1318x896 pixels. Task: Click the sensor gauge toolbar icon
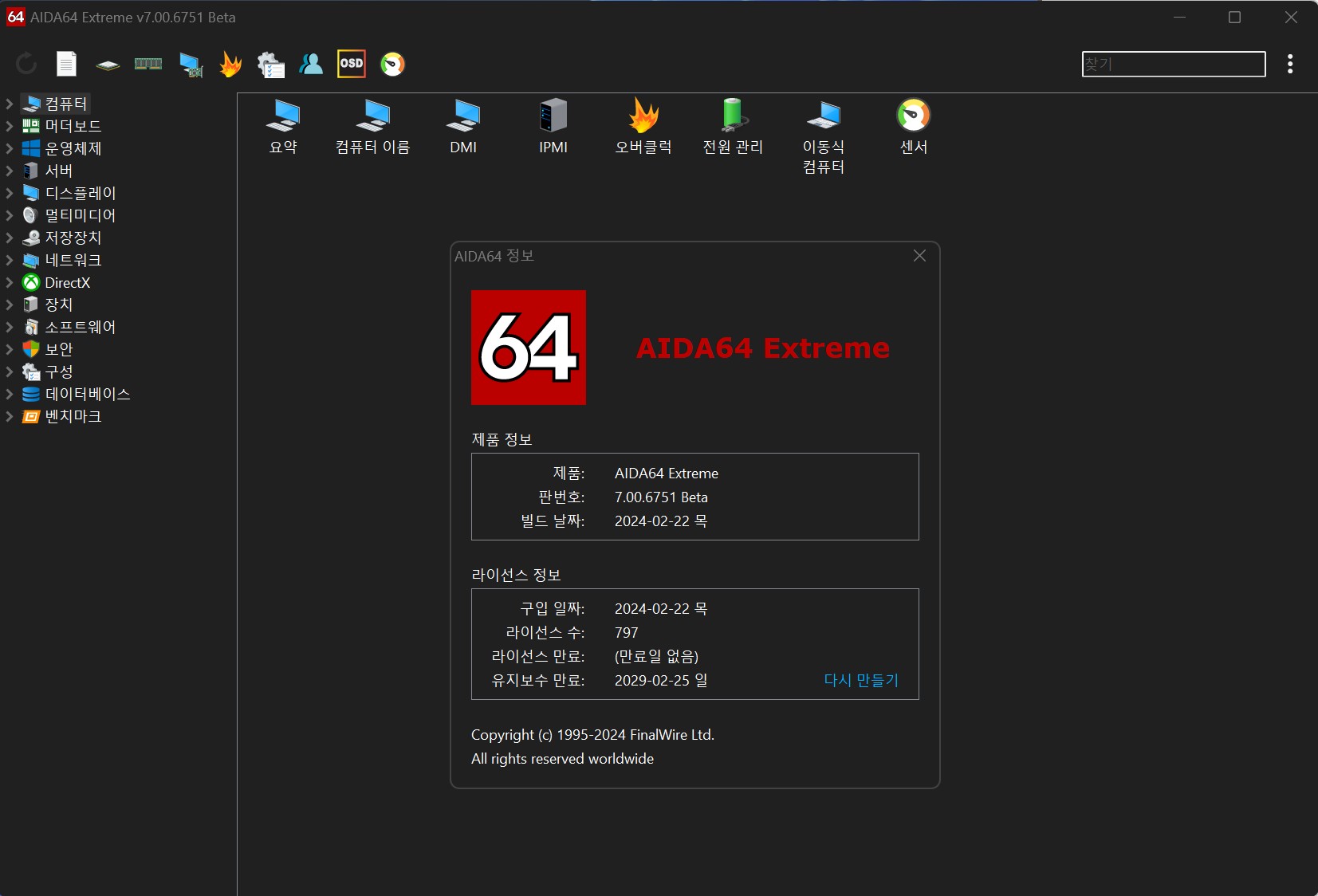pyautogui.click(x=392, y=64)
